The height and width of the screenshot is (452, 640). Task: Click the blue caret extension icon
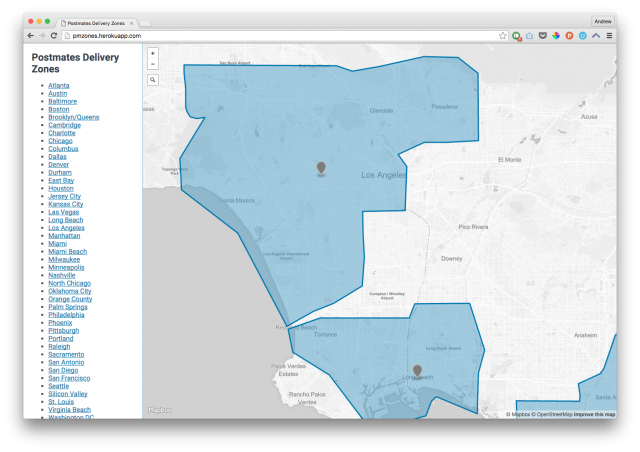point(596,36)
